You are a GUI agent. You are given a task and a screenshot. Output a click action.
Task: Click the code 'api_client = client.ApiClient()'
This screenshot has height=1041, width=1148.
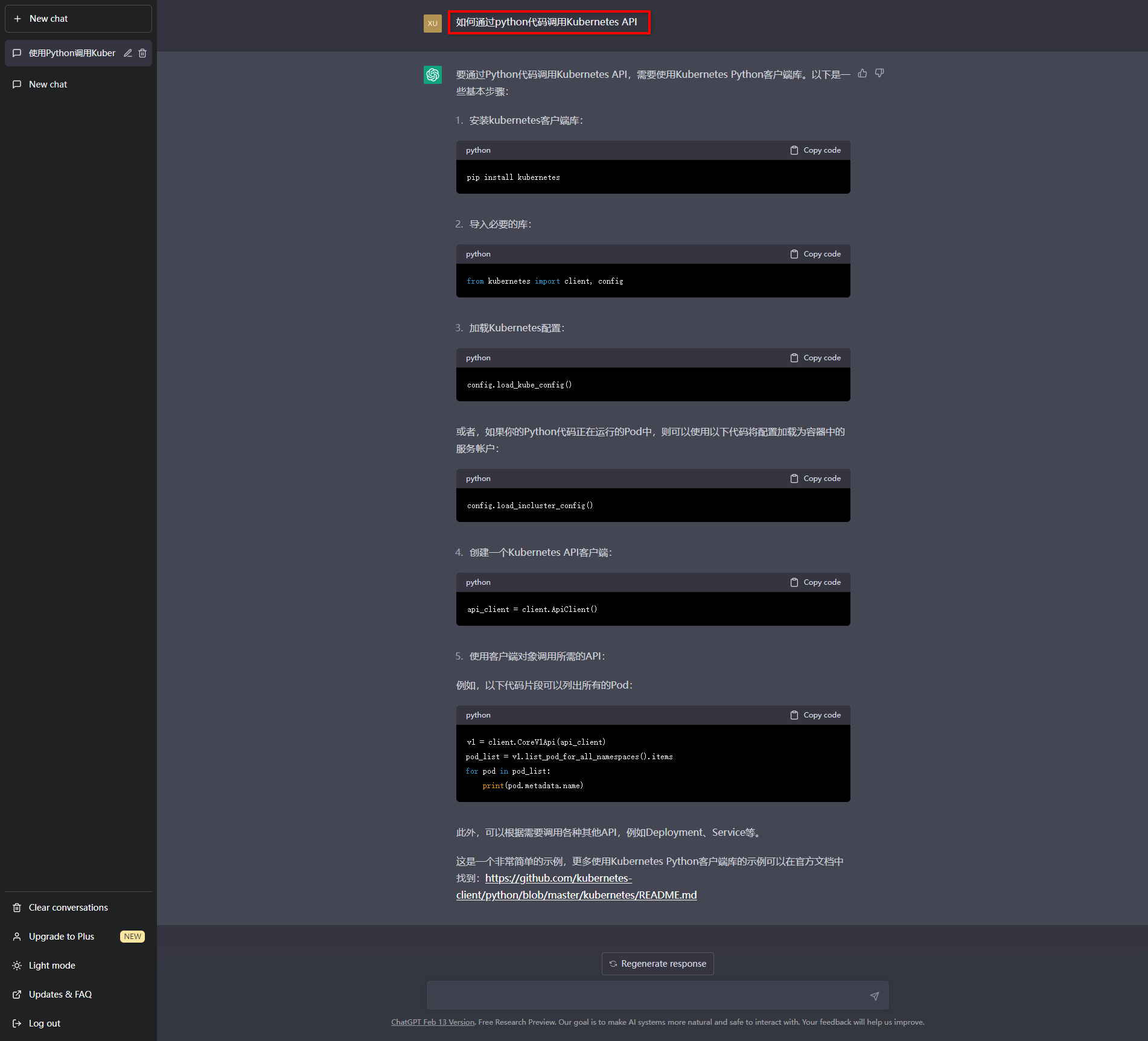click(532, 610)
